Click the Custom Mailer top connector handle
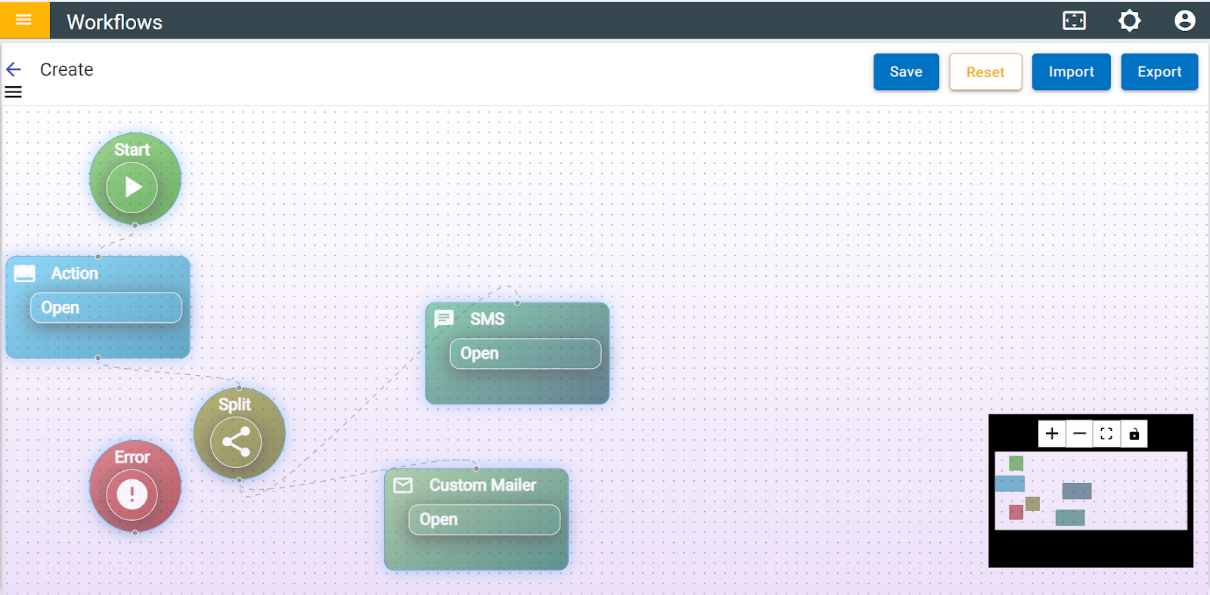Viewport: 1210px width, 595px height. pyautogui.click(x=476, y=468)
